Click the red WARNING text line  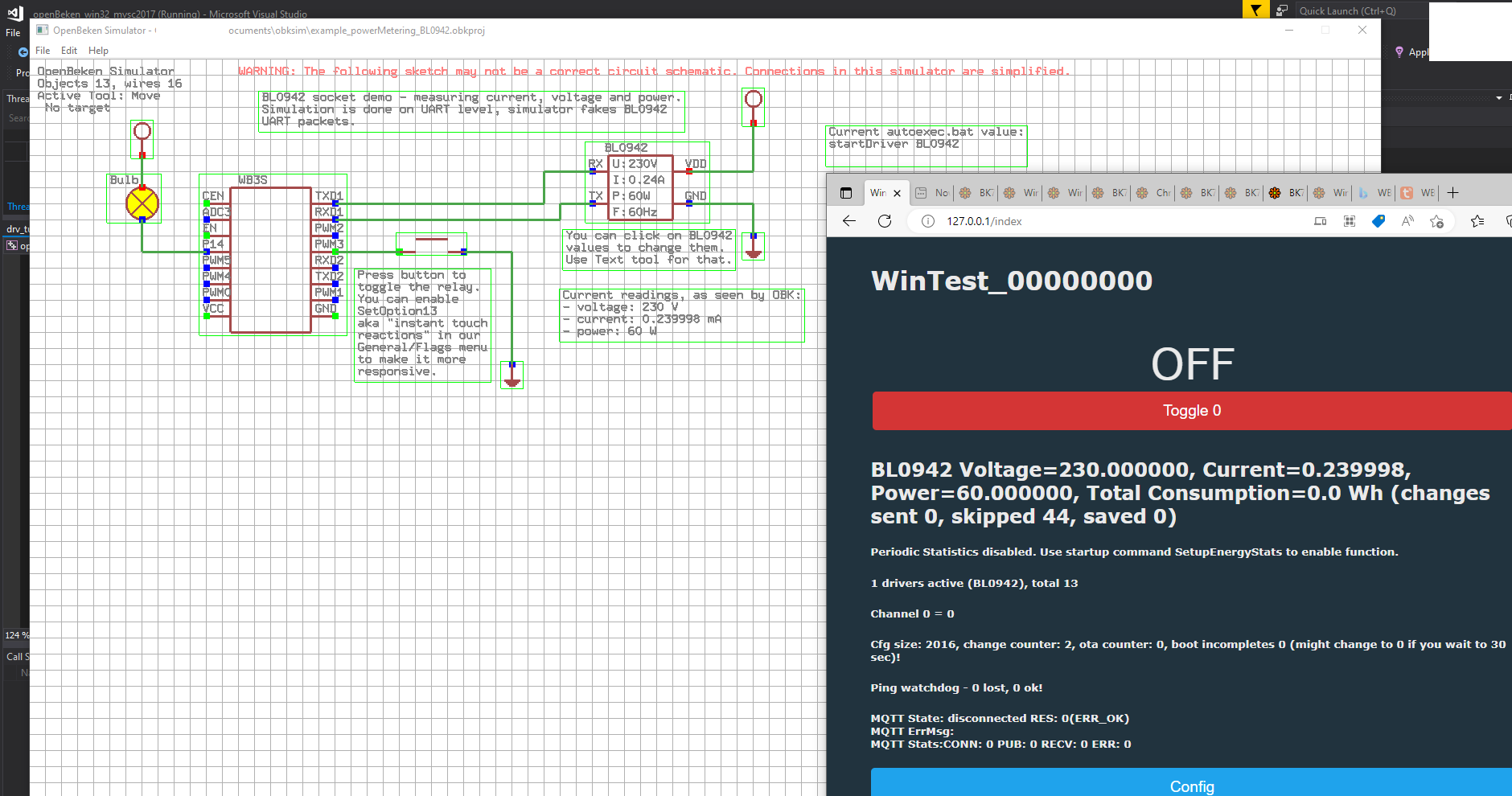pos(654,72)
